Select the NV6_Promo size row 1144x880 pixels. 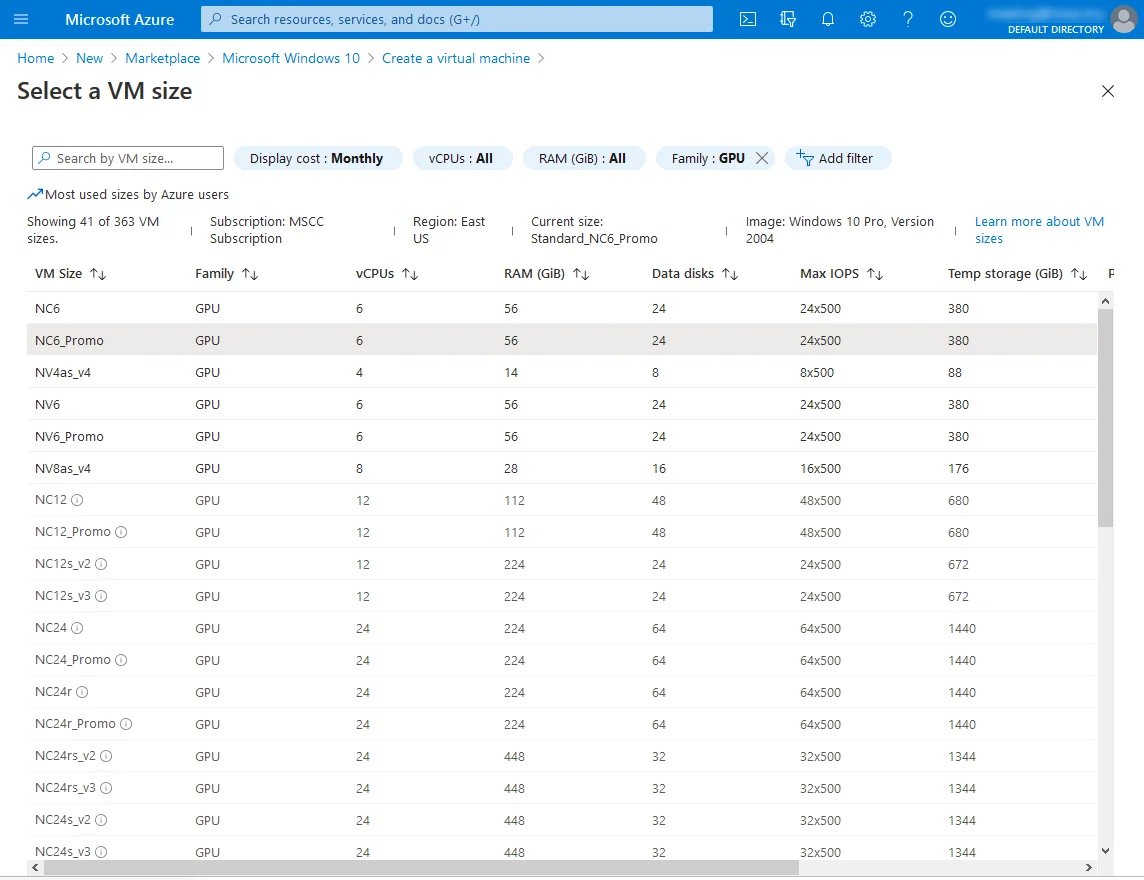coord(562,436)
